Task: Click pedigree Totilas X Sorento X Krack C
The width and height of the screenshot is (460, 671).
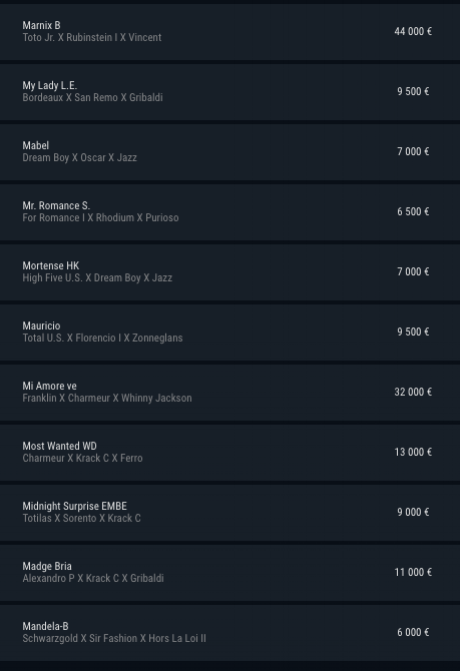Action: [x=81, y=518]
